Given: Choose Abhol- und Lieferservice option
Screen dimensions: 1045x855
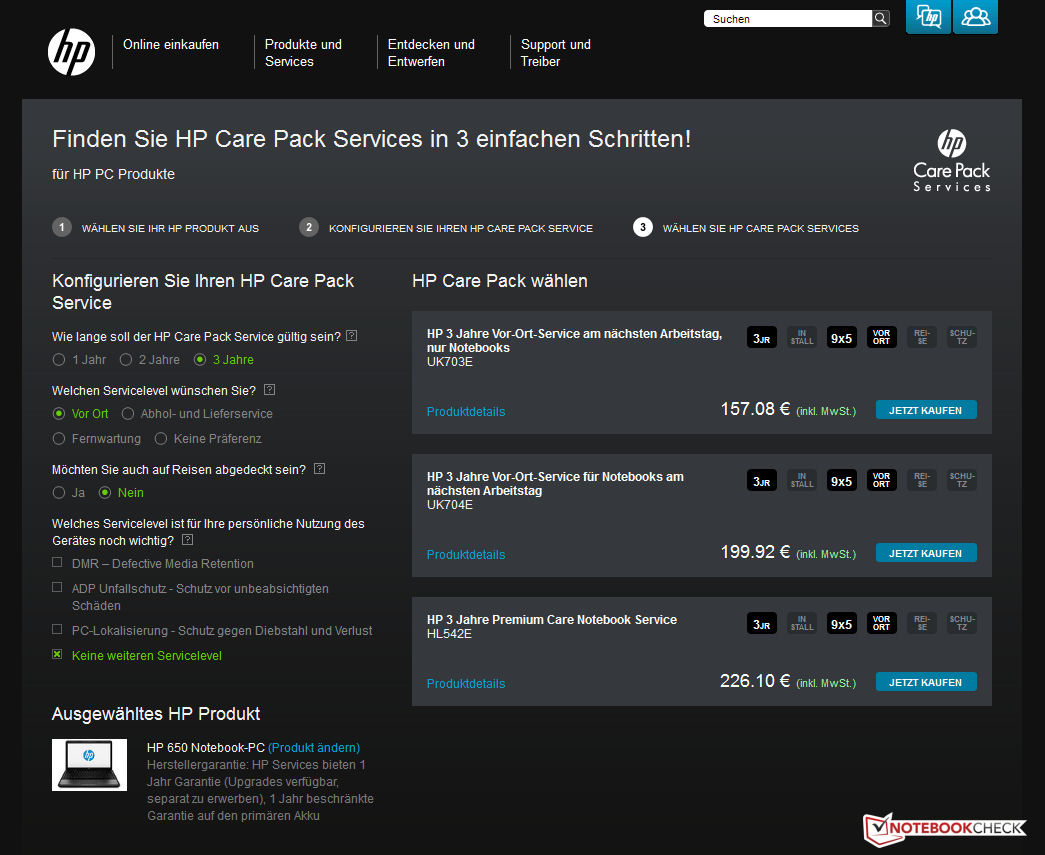Looking at the screenshot, I should tap(128, 414).
